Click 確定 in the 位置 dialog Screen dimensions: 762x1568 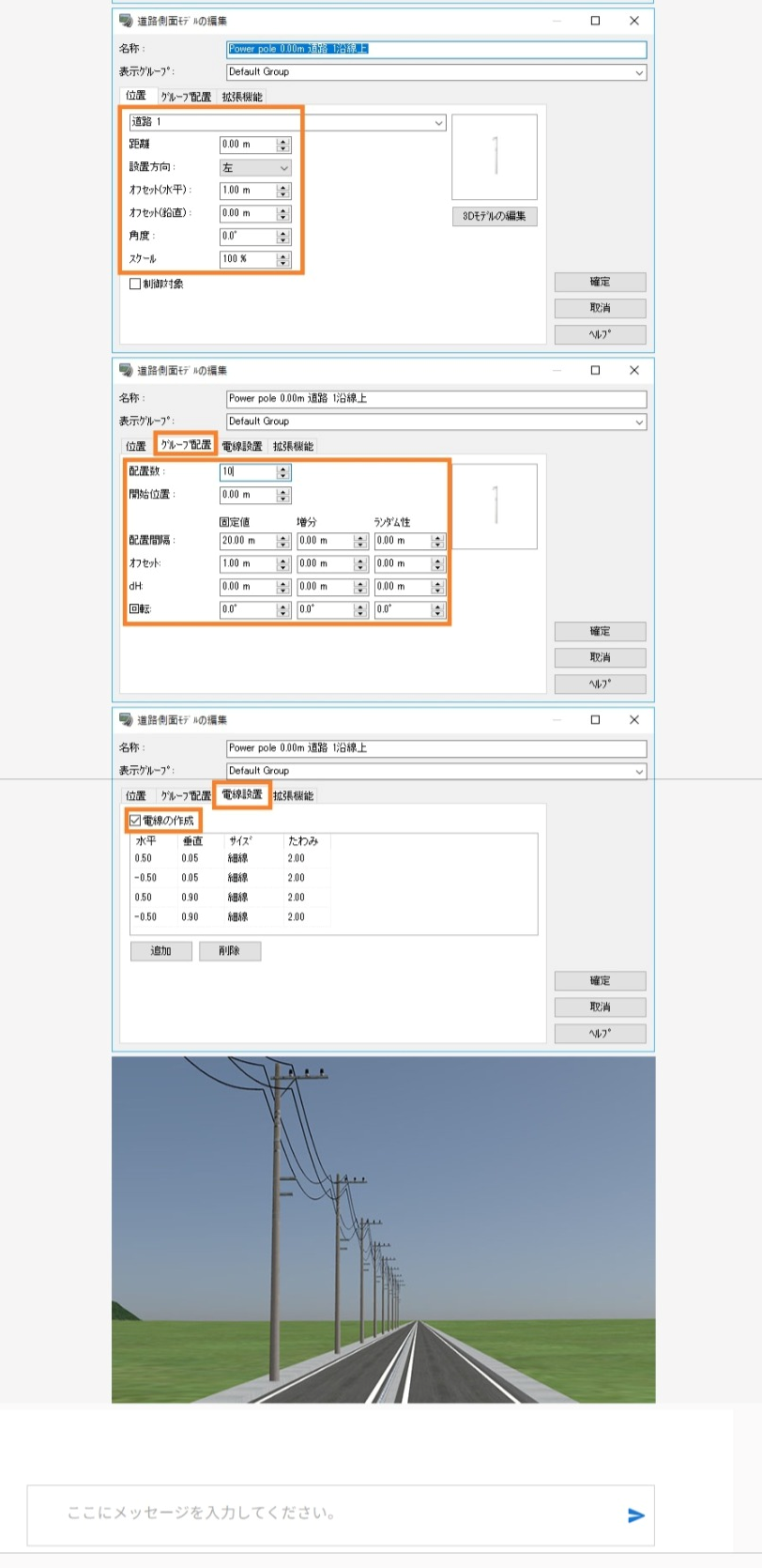click(x=600, y=282)
